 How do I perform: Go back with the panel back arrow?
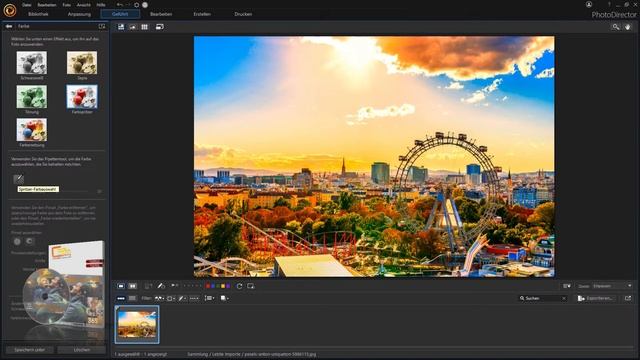coord(9,26)
